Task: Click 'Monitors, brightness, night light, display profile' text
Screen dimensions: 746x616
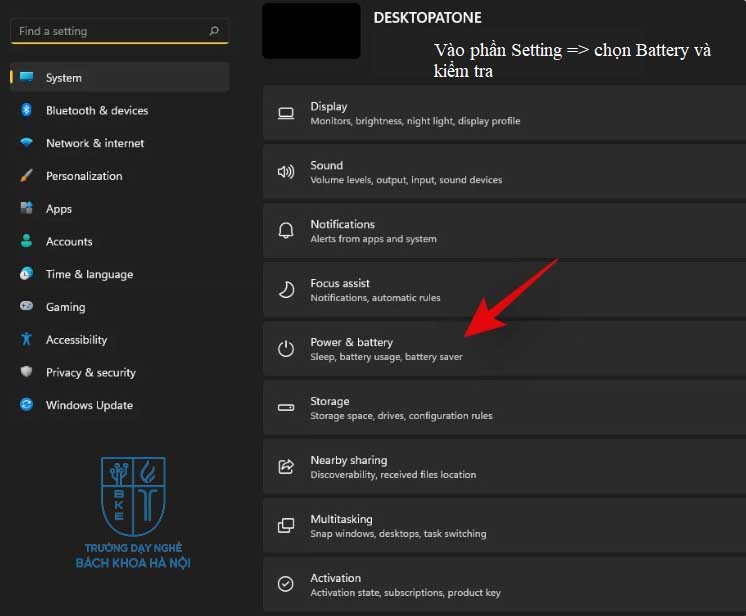Action: pos(415,121)
